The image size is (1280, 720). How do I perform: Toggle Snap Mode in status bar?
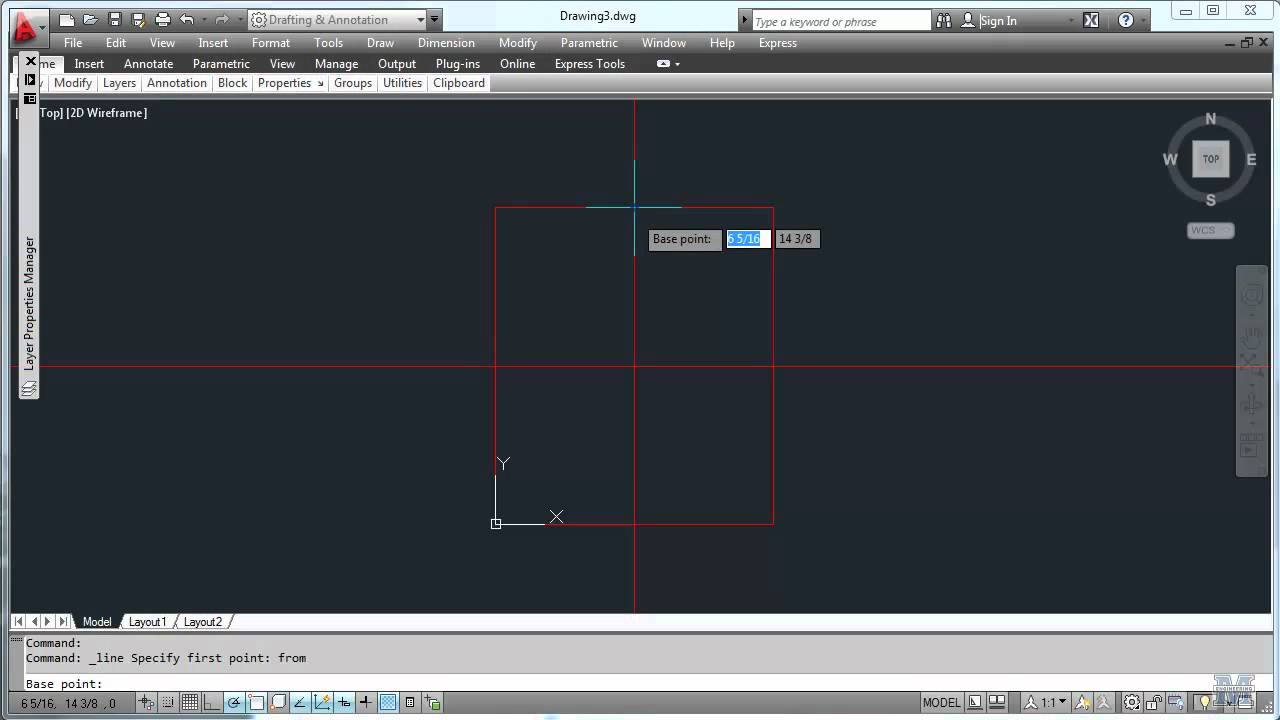click(x=168, y=702)
